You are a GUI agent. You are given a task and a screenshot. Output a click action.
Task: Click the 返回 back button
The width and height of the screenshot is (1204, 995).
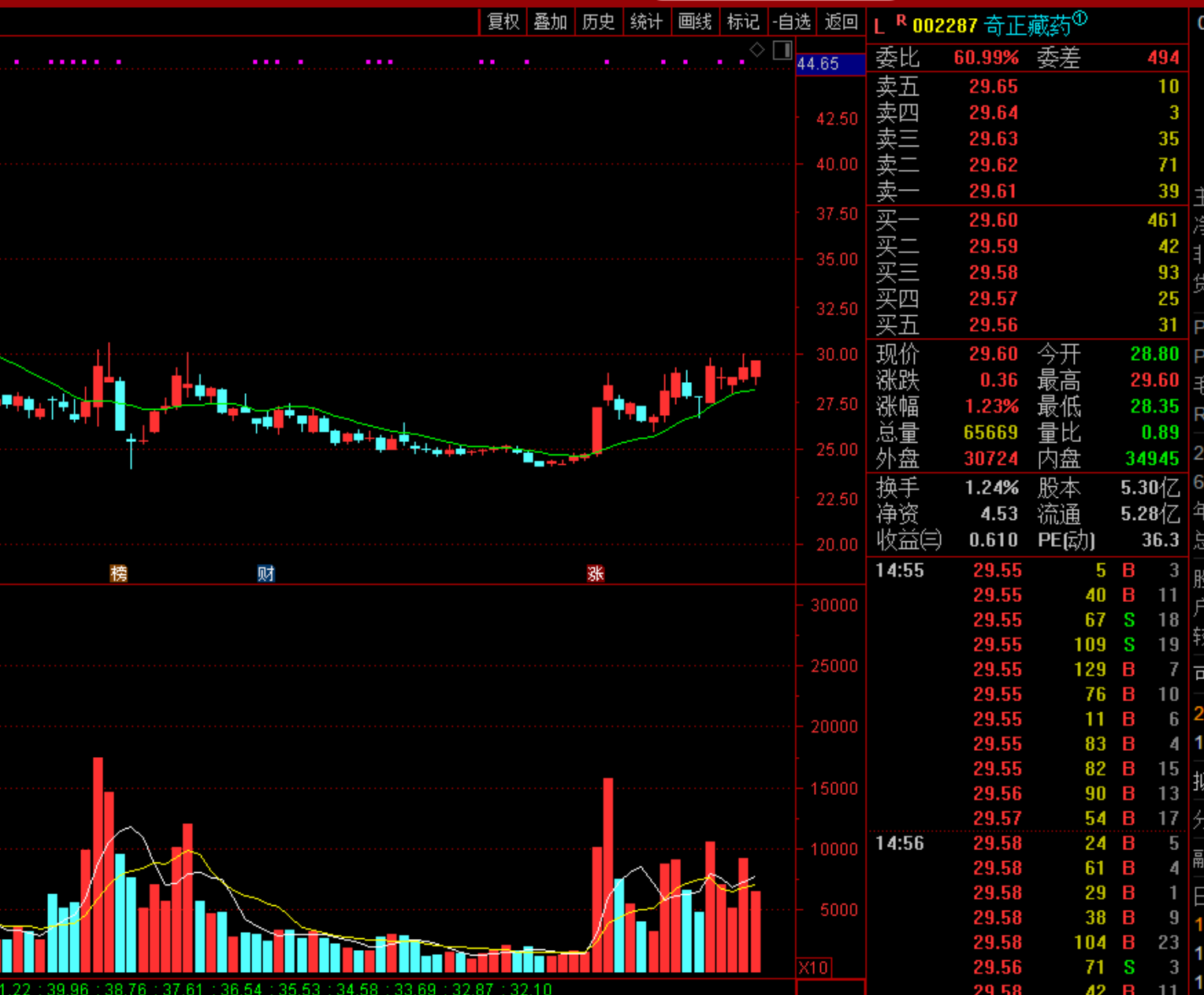[x=841, y=22]
